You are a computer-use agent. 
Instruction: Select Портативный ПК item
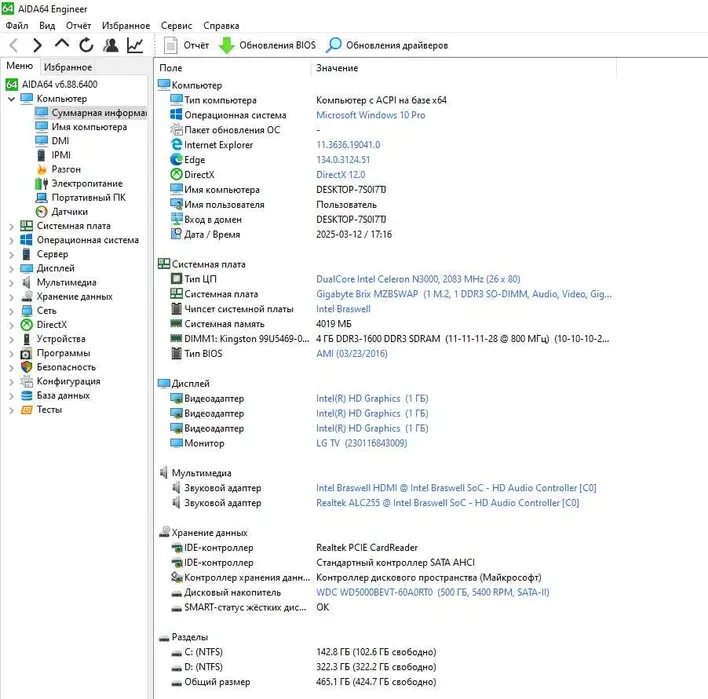[81, 197]
